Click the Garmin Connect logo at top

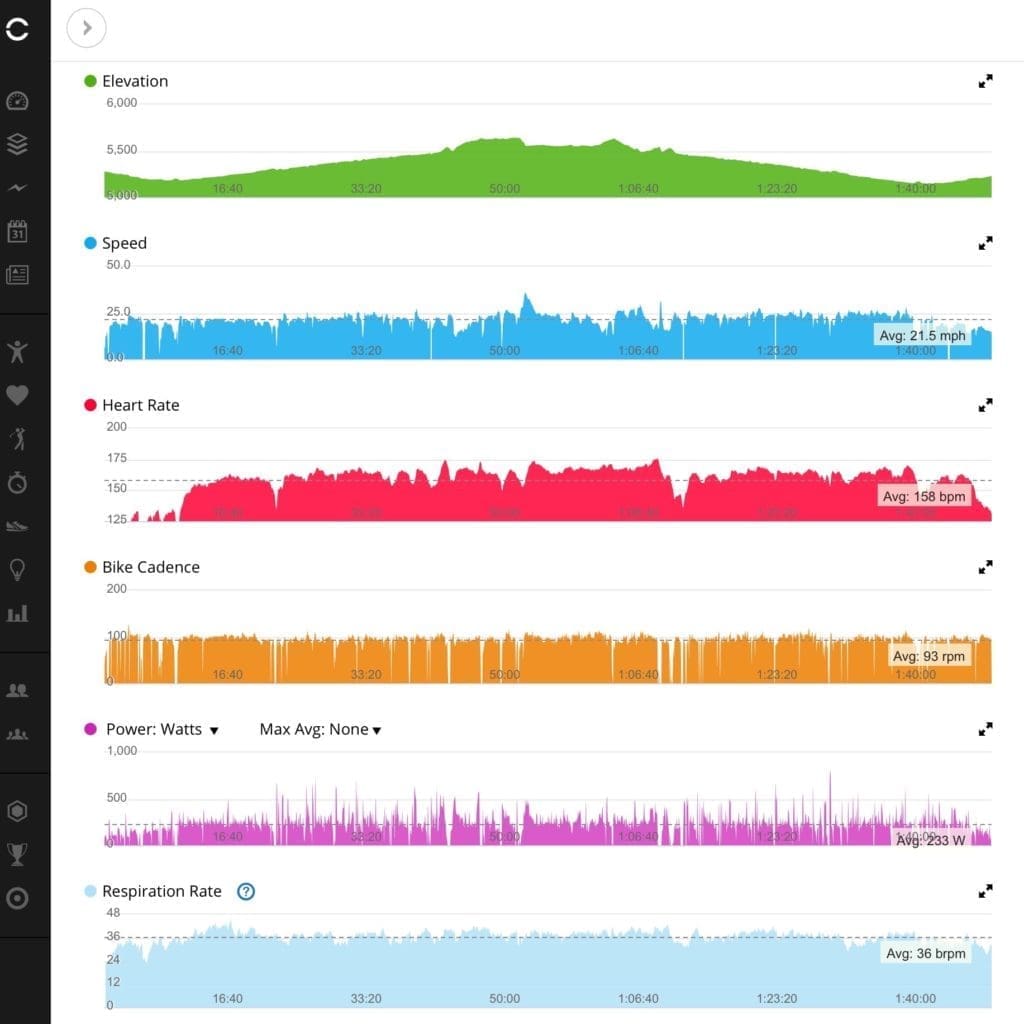(x=17, y=29)
